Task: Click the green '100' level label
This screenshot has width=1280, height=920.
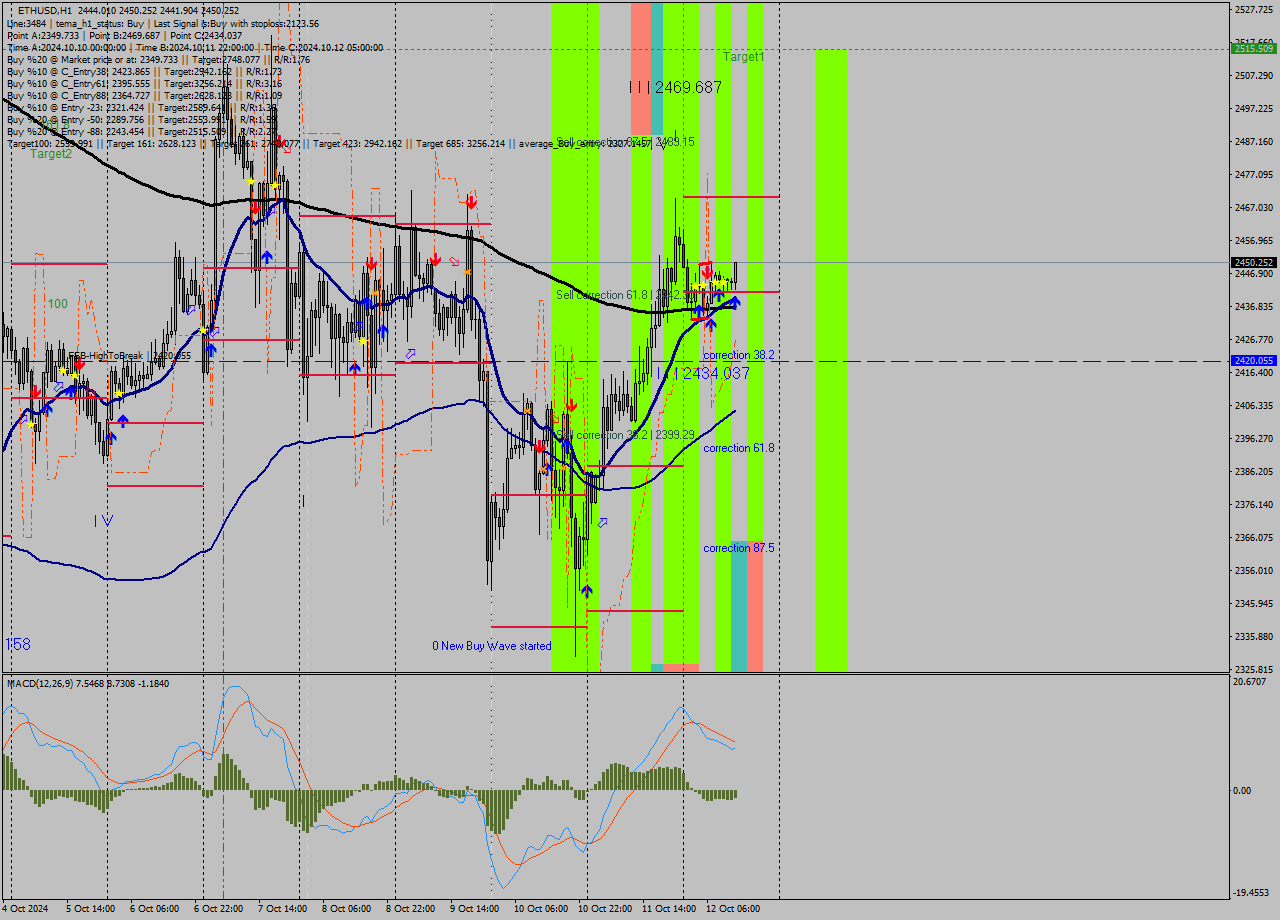Action: [58, 303]
